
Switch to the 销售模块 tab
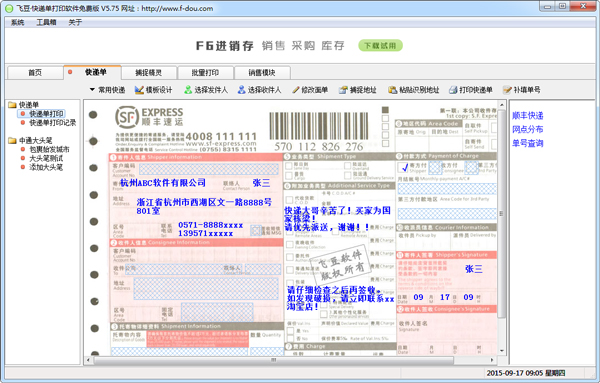(x=262, y=72)
